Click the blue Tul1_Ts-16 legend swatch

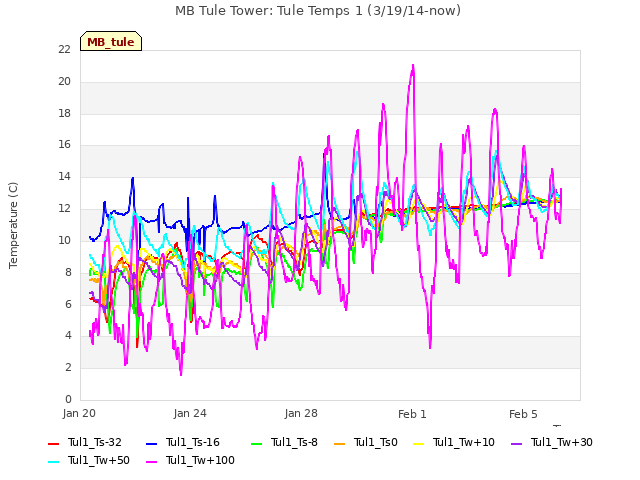[151, 443]
